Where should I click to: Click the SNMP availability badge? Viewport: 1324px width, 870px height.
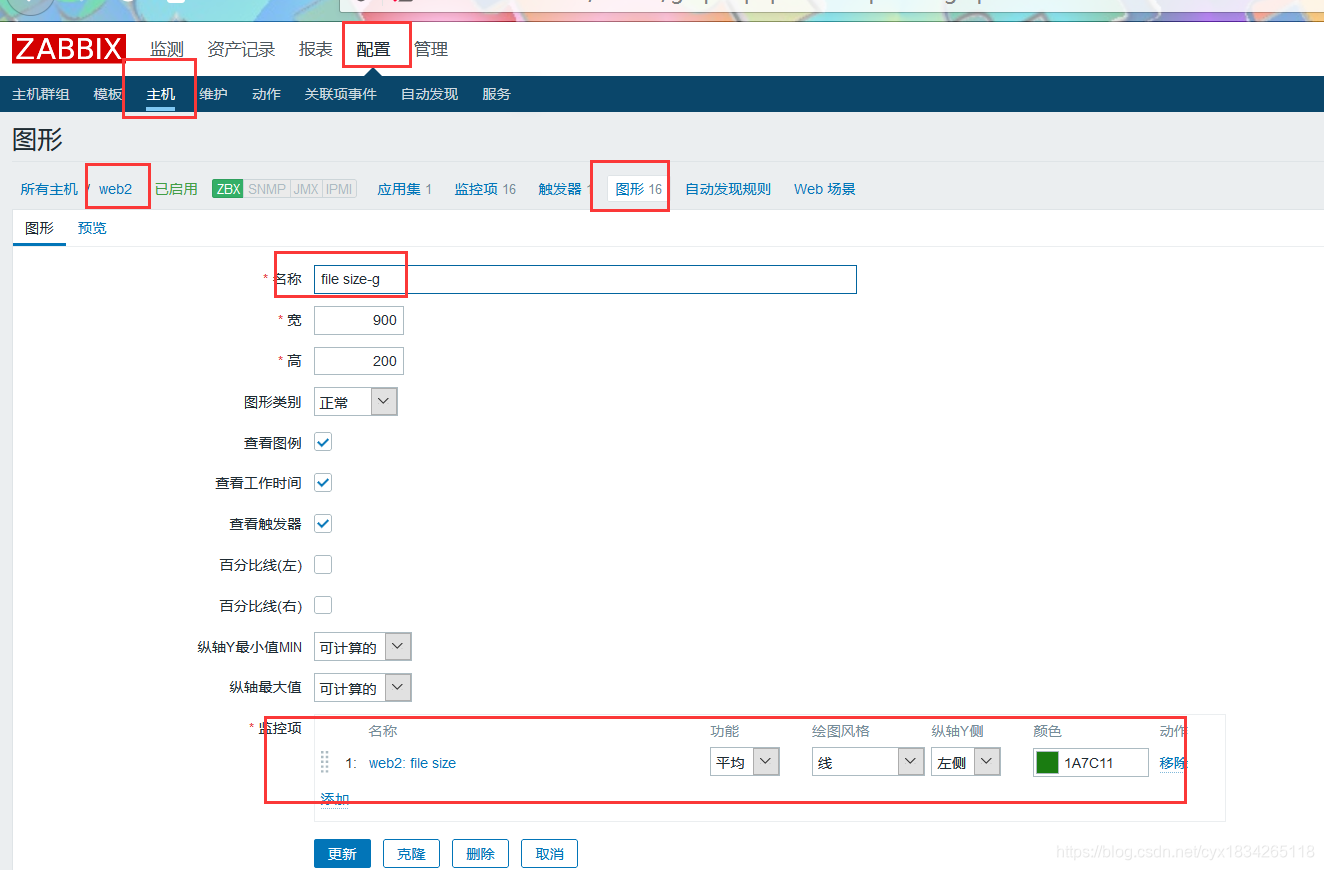(x=267, y=189)
